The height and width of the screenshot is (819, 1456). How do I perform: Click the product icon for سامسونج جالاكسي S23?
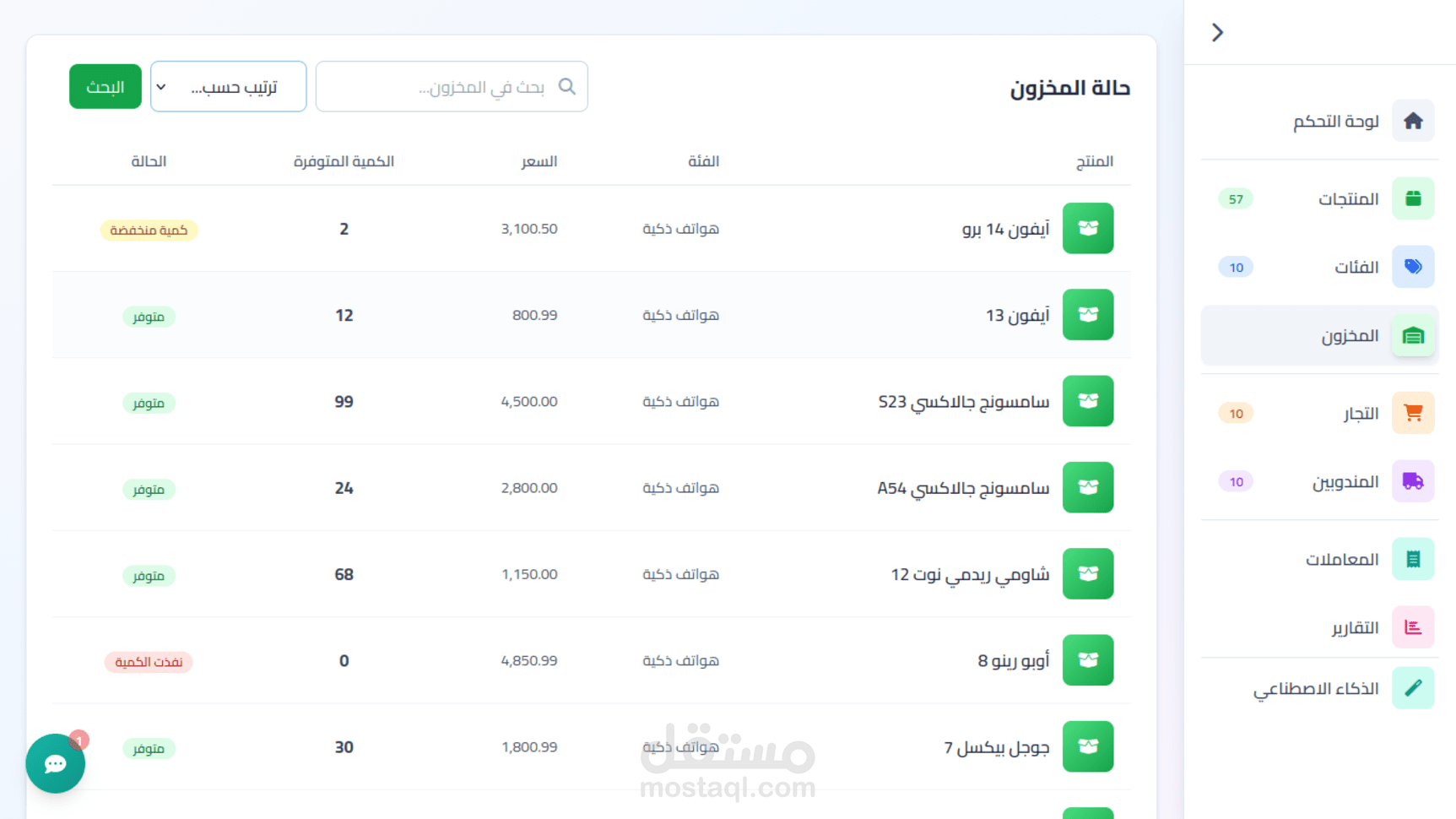(1088, 401)
